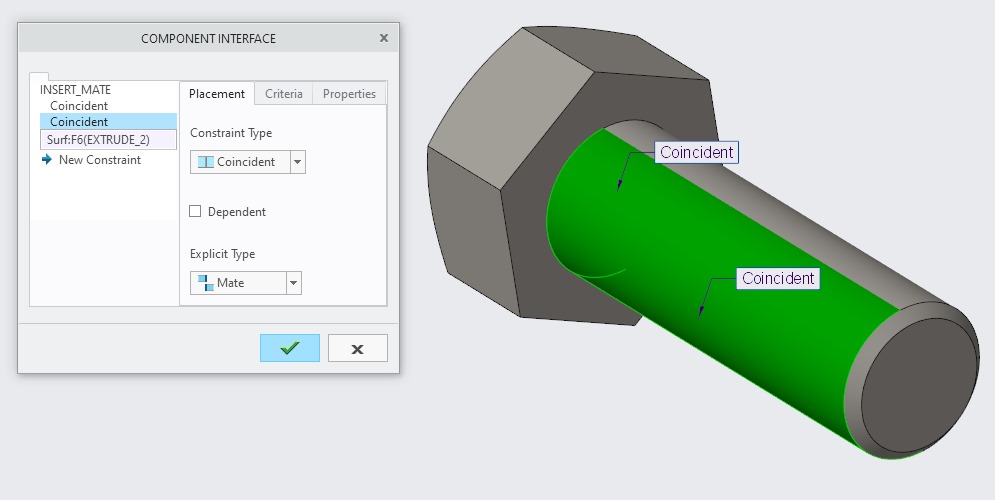The width and height of the screenshot is (995, 500).
Task: Cancel with the X button
Action: point(357,348)
